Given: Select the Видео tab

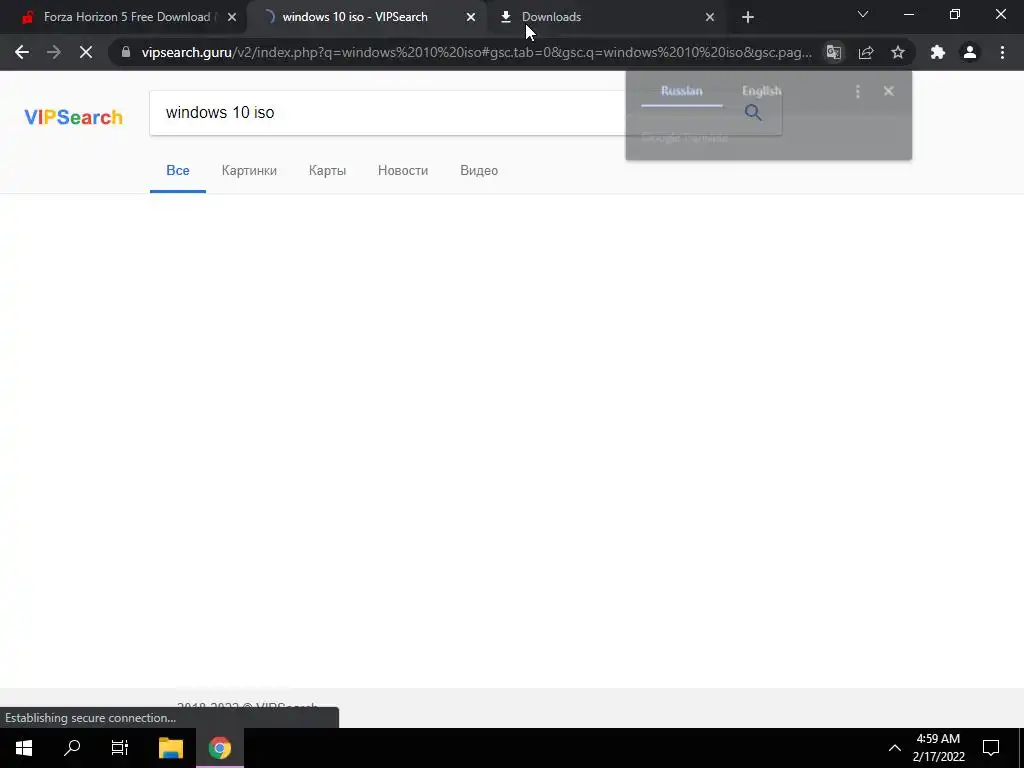Looking at the screenshot, I should (479, 170).
